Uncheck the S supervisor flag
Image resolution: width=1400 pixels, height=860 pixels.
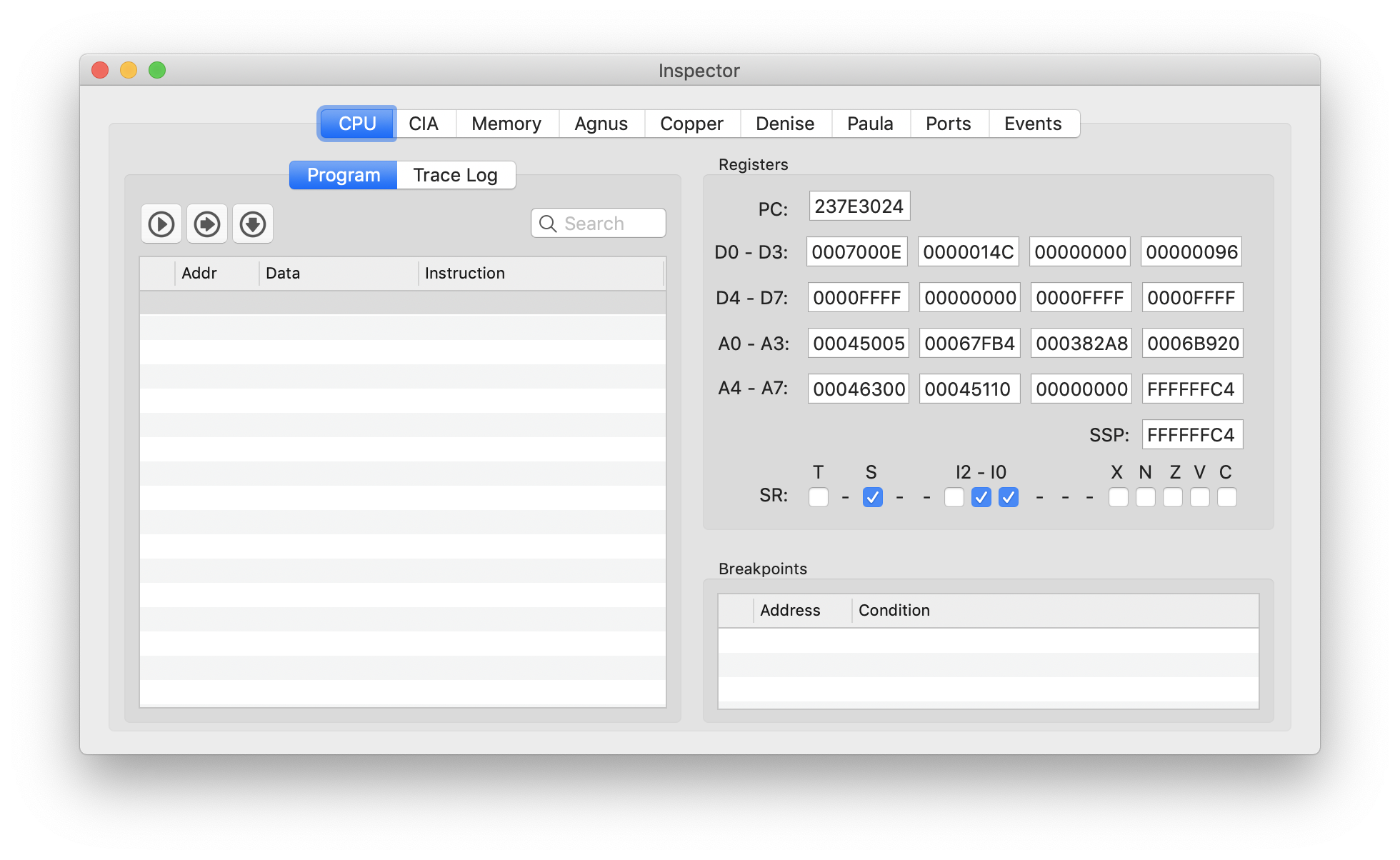tap(873, 497)
